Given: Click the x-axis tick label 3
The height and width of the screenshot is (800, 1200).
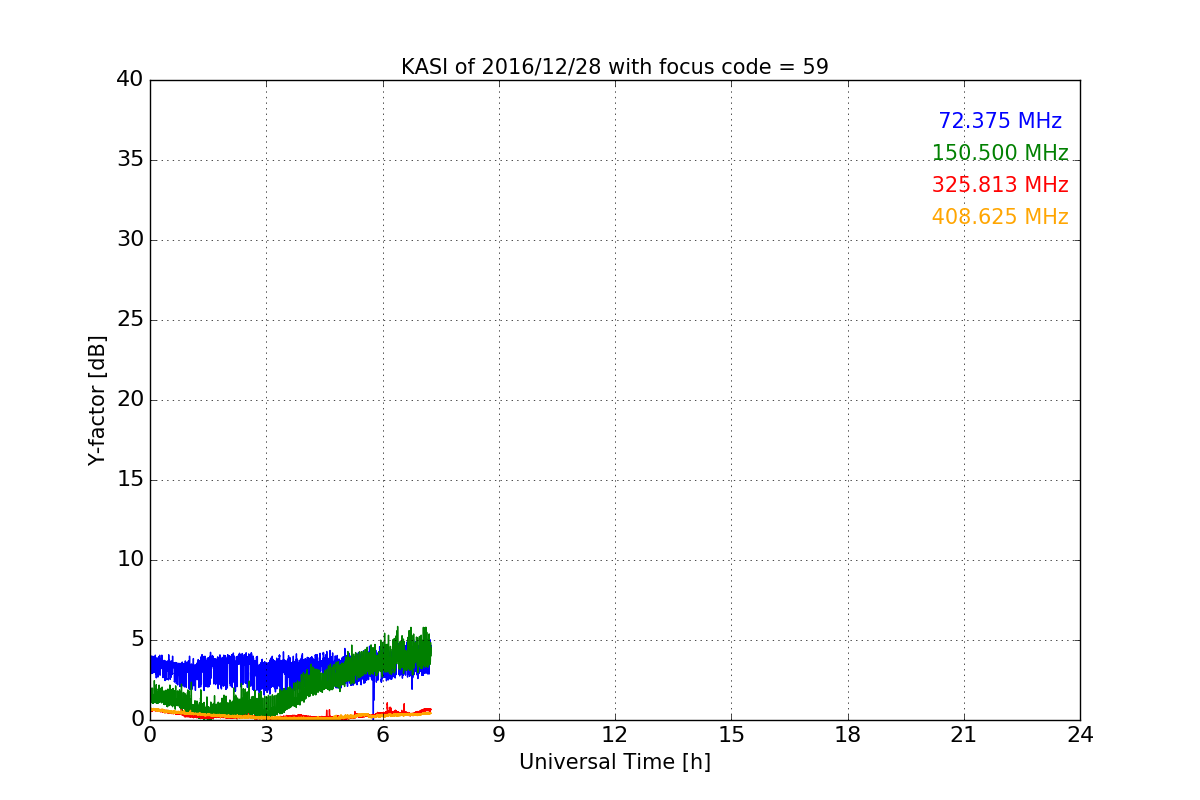Looking at the screenshot, I should [x=267, y=735].
